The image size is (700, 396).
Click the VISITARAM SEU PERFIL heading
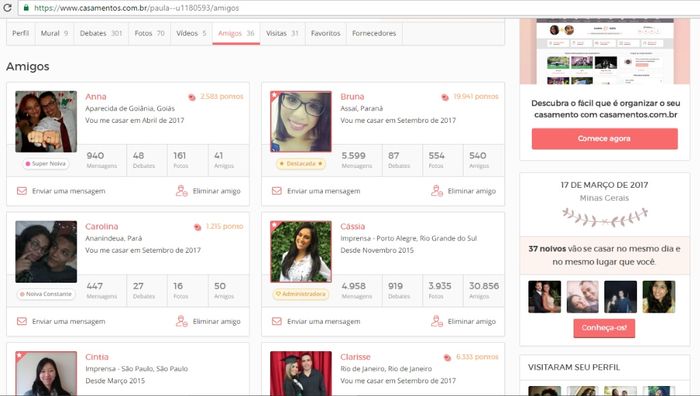coord(574,367)
